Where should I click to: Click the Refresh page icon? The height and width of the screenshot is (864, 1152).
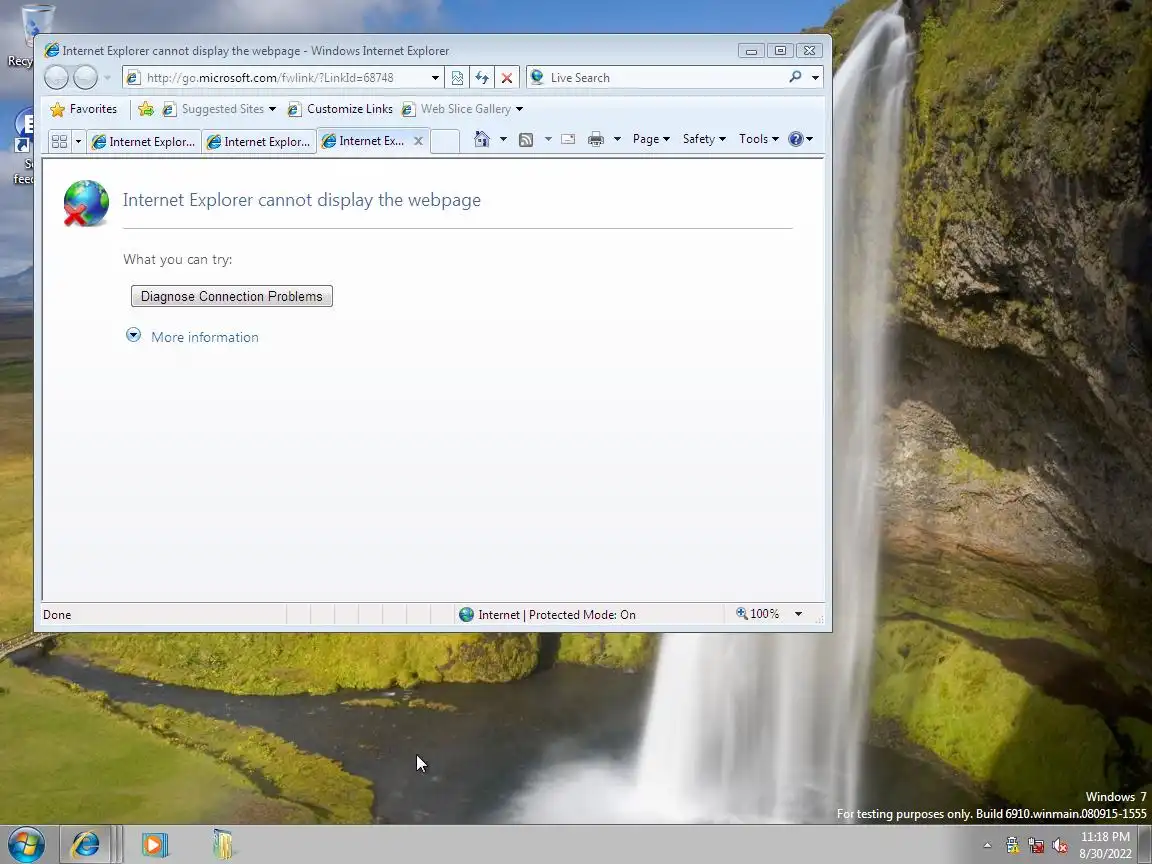(482, 78)
